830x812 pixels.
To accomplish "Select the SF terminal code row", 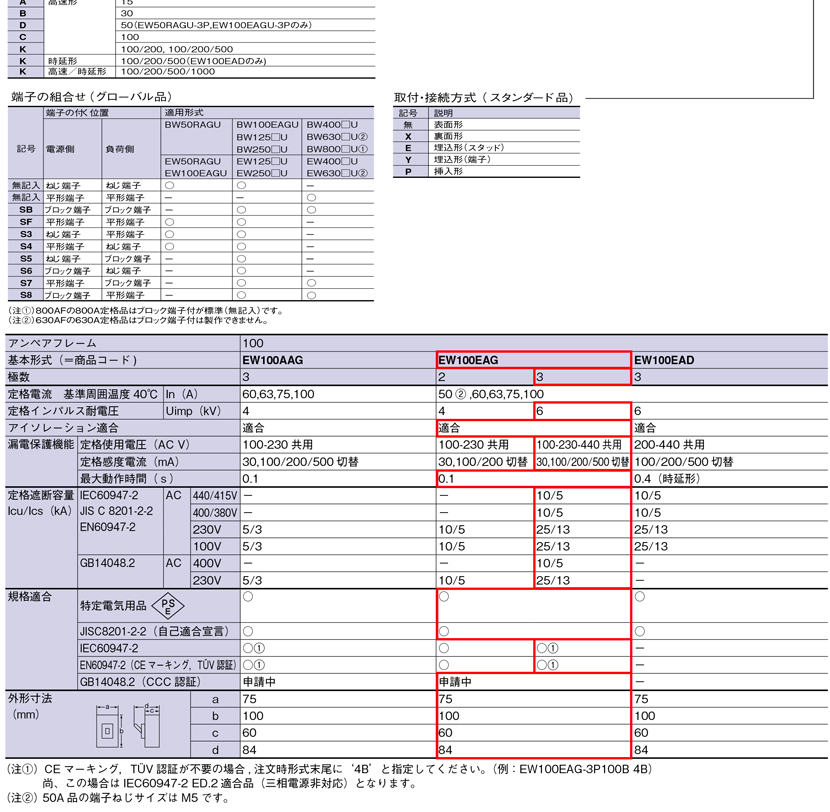I will (x=191, y=222).
